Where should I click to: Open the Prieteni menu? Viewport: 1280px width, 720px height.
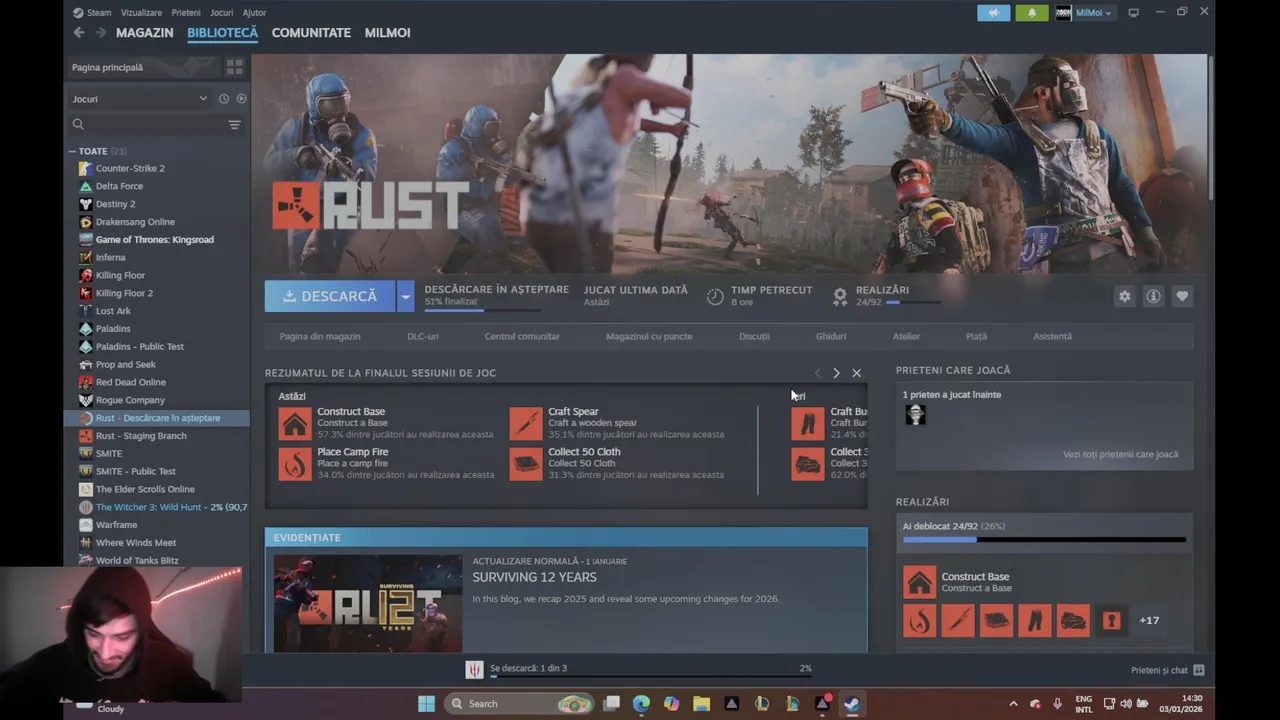pyautogui.click(x=186, y=13)
